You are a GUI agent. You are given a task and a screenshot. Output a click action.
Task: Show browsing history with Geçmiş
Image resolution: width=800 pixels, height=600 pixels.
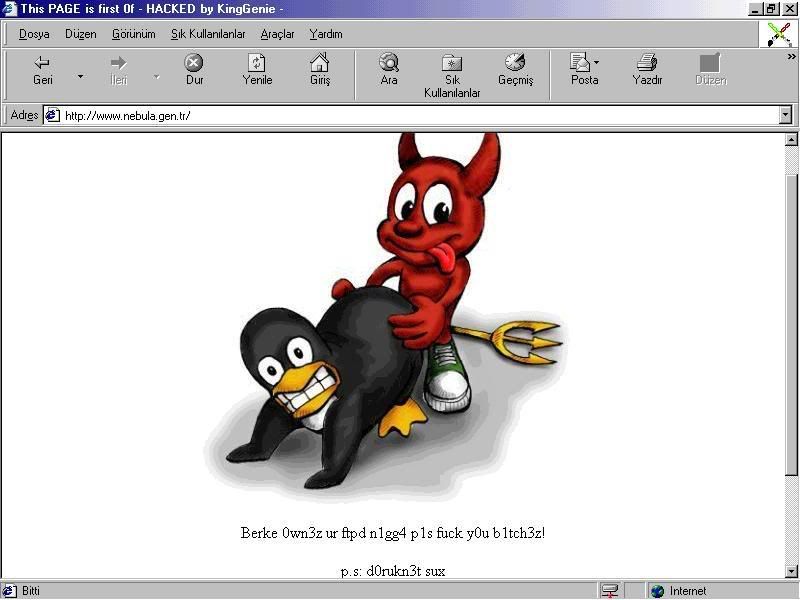pos(515,71)
